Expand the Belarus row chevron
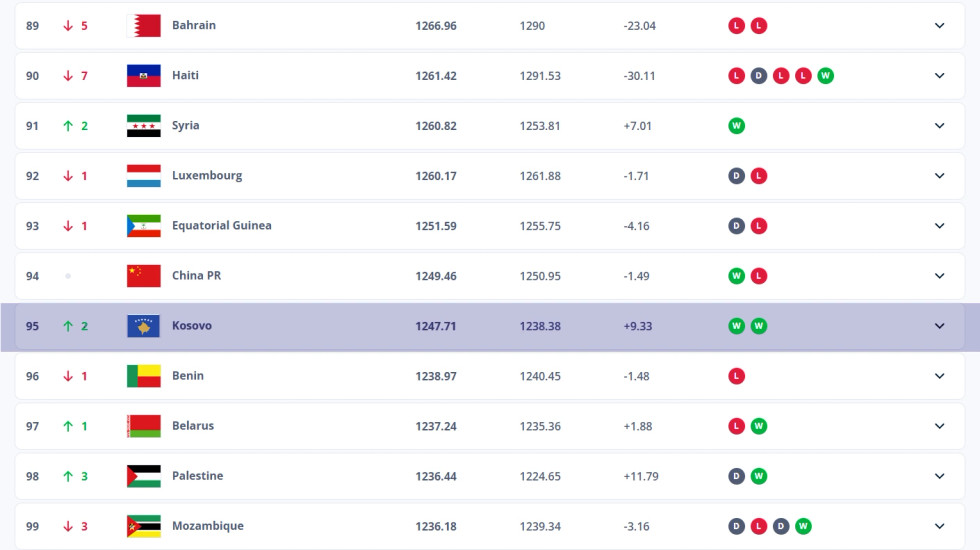Image resolution: width=980 pixels, height=550 pixels. 939,426
